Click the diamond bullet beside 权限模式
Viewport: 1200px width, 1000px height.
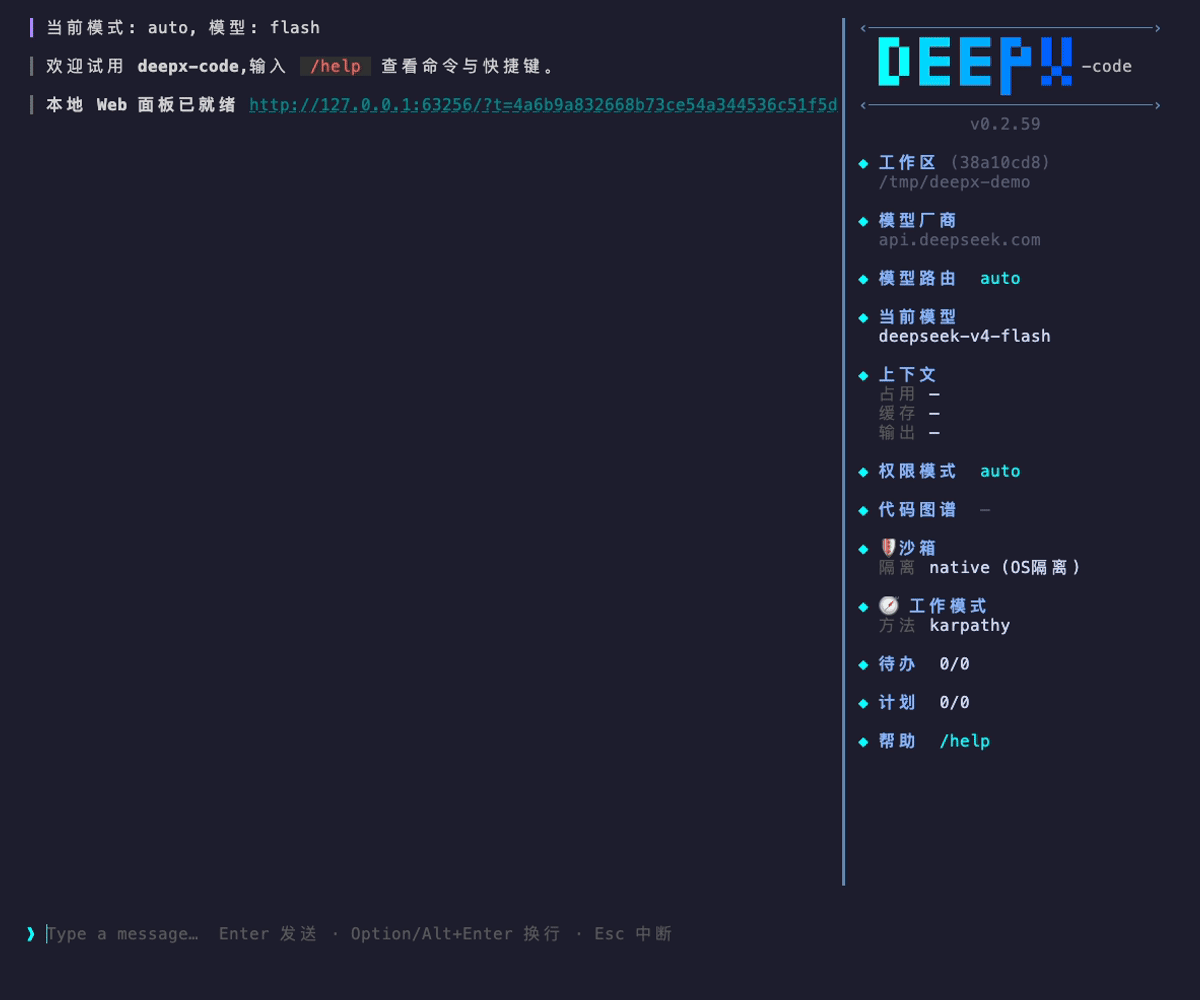[864, 472]
